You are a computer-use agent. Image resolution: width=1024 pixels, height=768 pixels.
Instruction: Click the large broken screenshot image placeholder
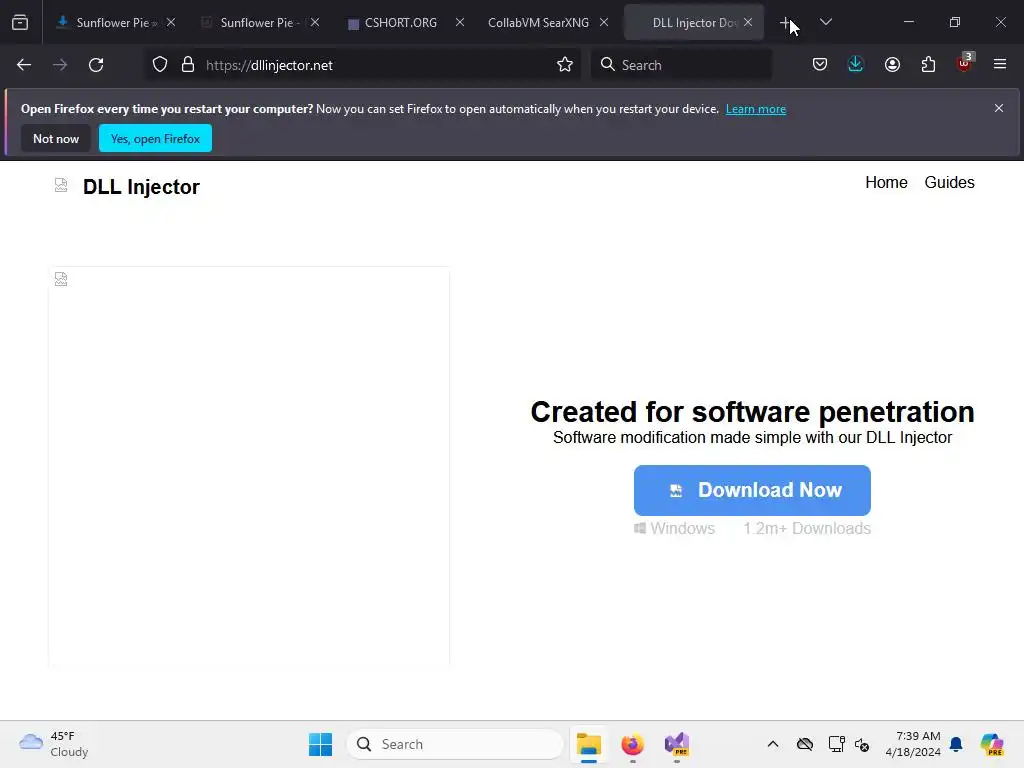coord(249,467)
